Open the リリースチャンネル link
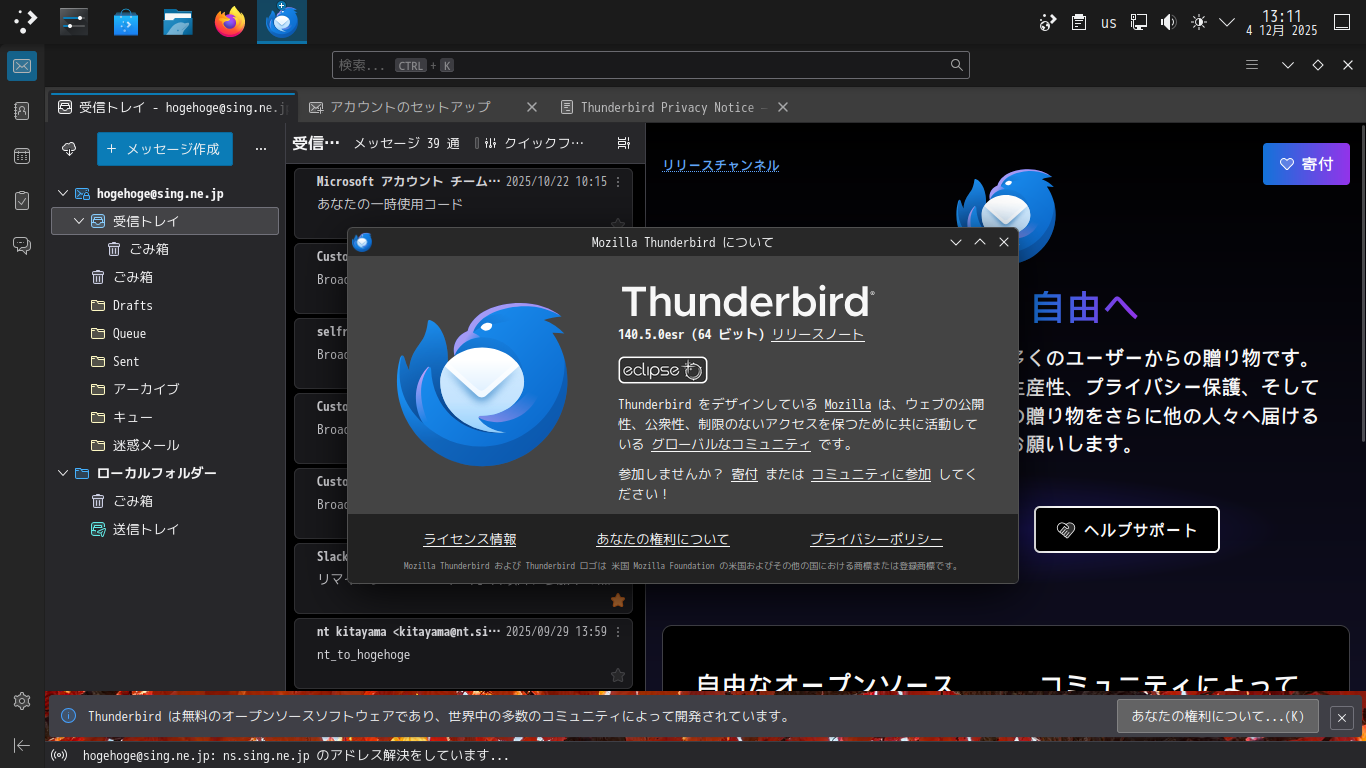 (720, 166)
